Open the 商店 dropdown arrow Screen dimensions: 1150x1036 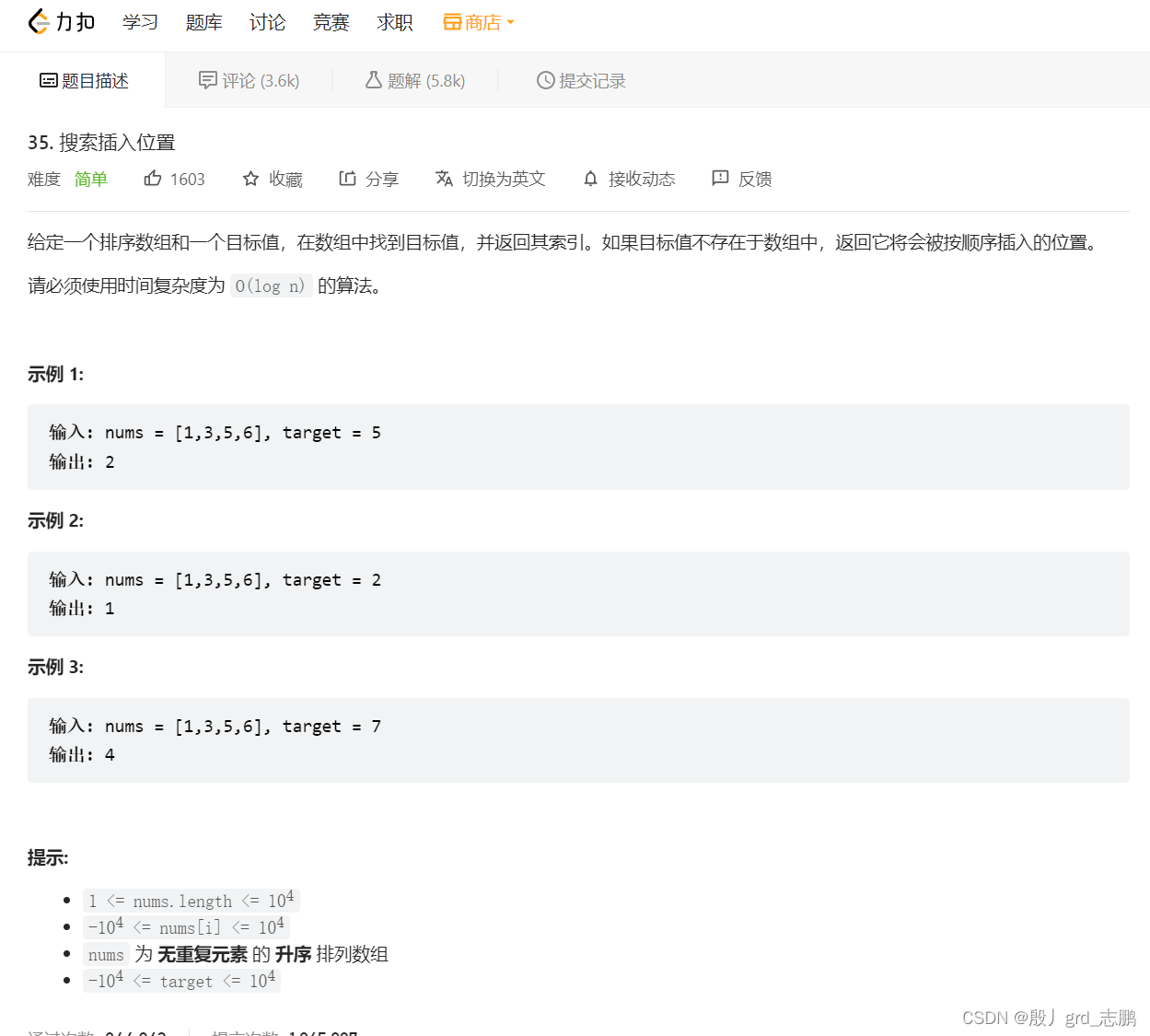click(511, 21)
